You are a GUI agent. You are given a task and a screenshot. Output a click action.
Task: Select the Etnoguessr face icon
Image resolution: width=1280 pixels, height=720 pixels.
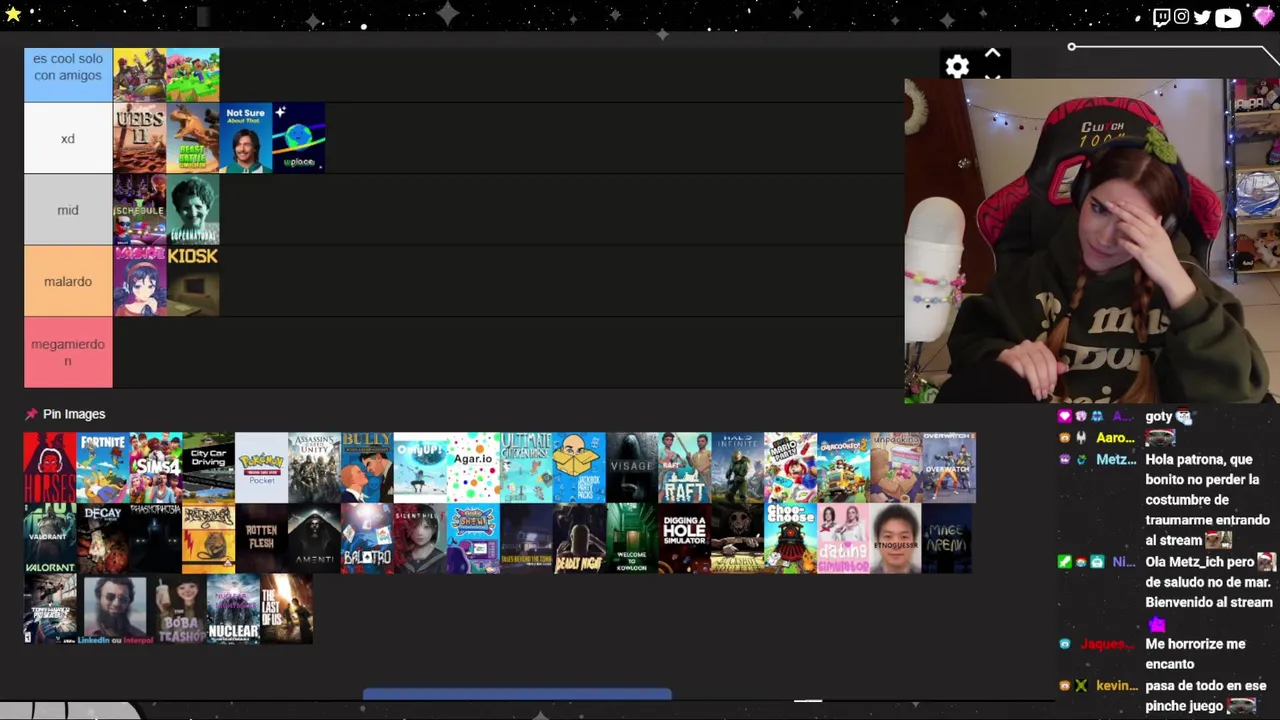point(896,538)
